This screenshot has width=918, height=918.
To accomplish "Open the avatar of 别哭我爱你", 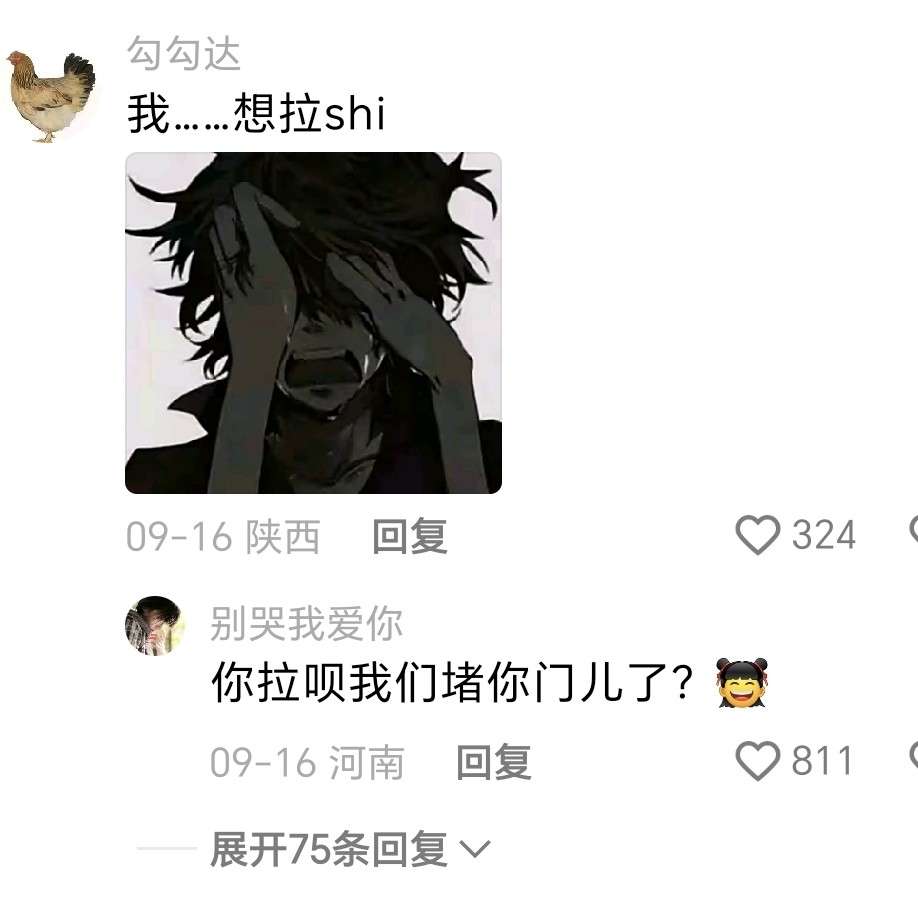I will (155, 625).
